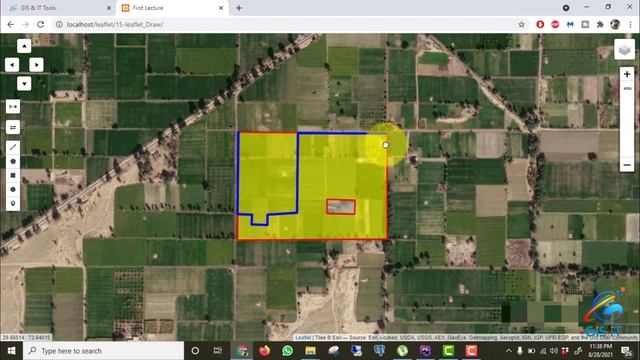This screenshot has width=640, height=360.
Task: Reload the current page
Action: 40,24
